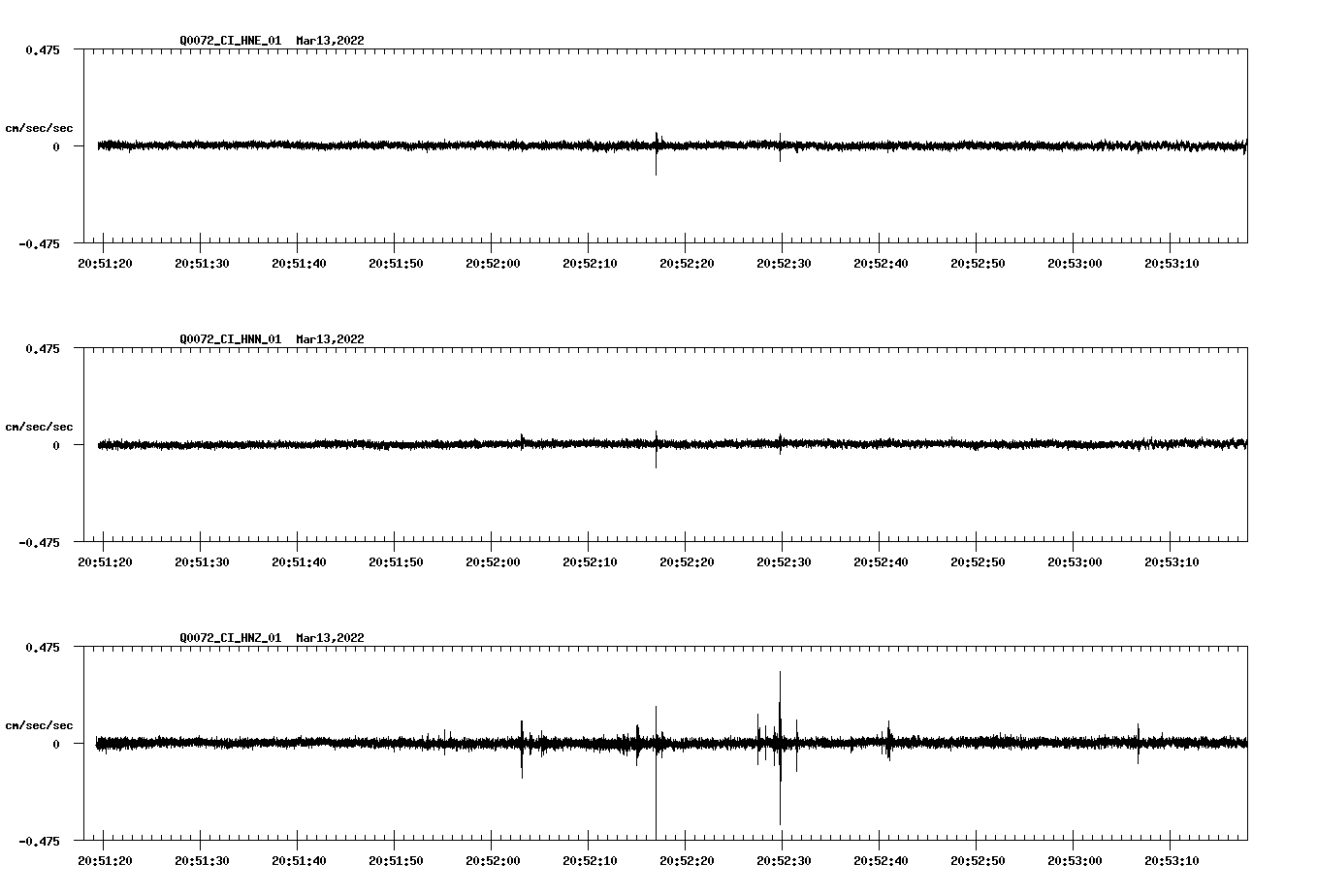
Task: Select 20:51:40 time label on HNZ axis
Action: (299, 861)
